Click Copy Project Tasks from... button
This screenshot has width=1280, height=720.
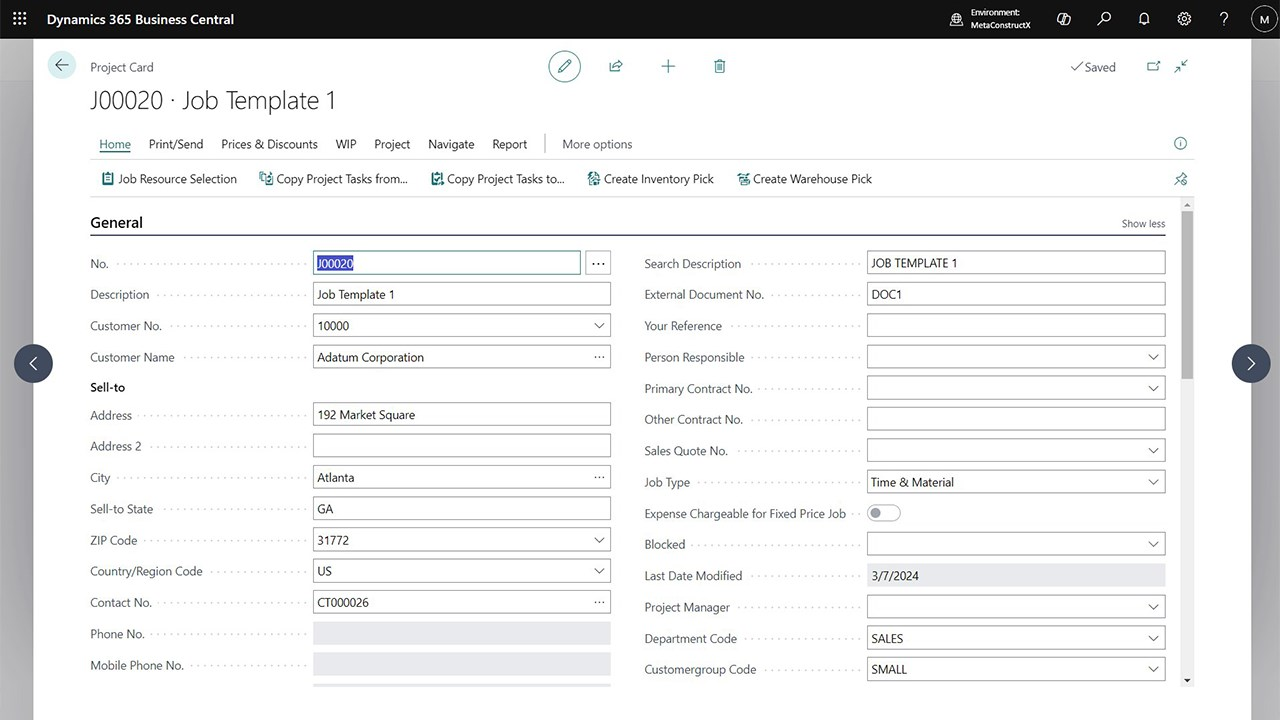pos(333,179)
